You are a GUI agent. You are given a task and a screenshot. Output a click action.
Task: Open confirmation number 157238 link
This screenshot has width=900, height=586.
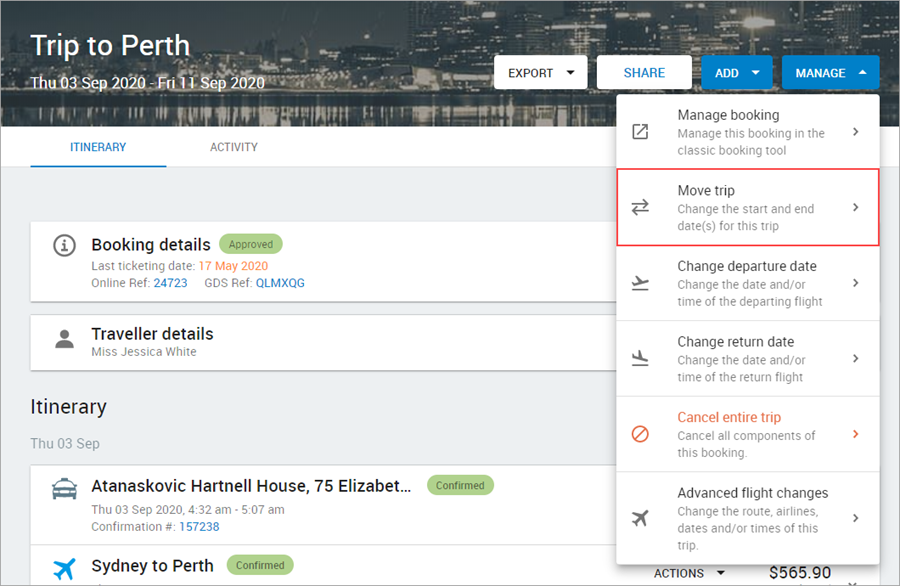click(x=199, y=526)
